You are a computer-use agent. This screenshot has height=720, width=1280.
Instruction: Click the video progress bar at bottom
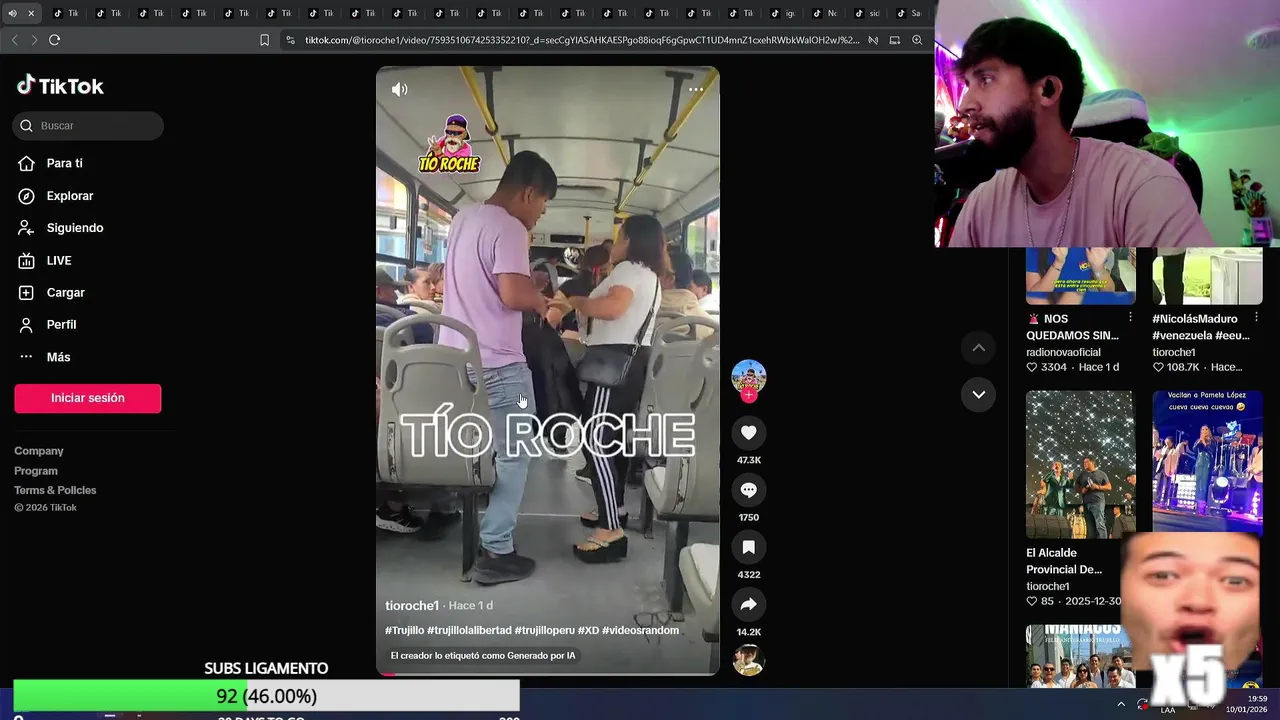click(x=548, y=674)
